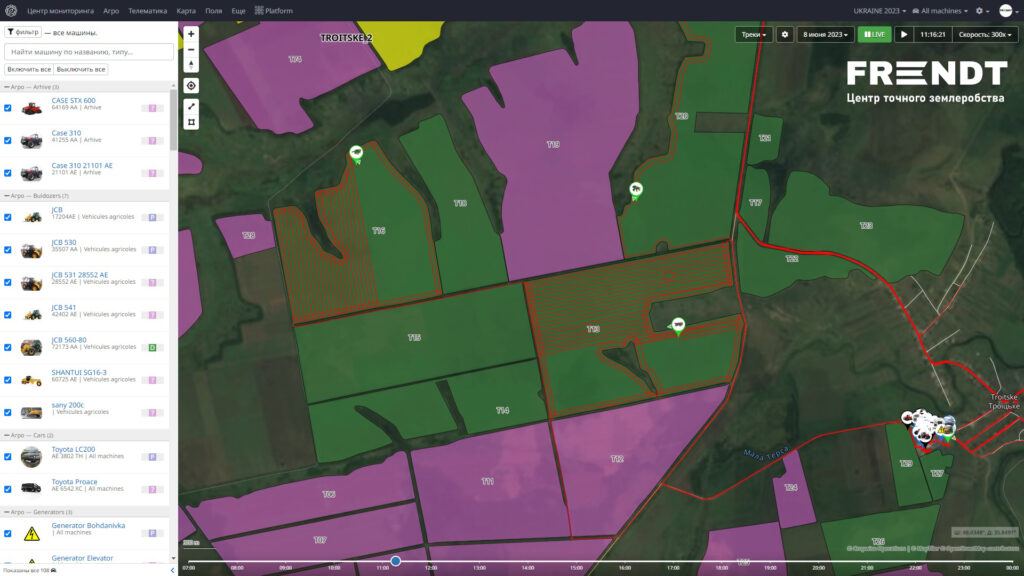Collapse the Агро — Arhive group
The height and width of the screenshot is (576, 1024).
pyautogui.click(x=31, y=87)
